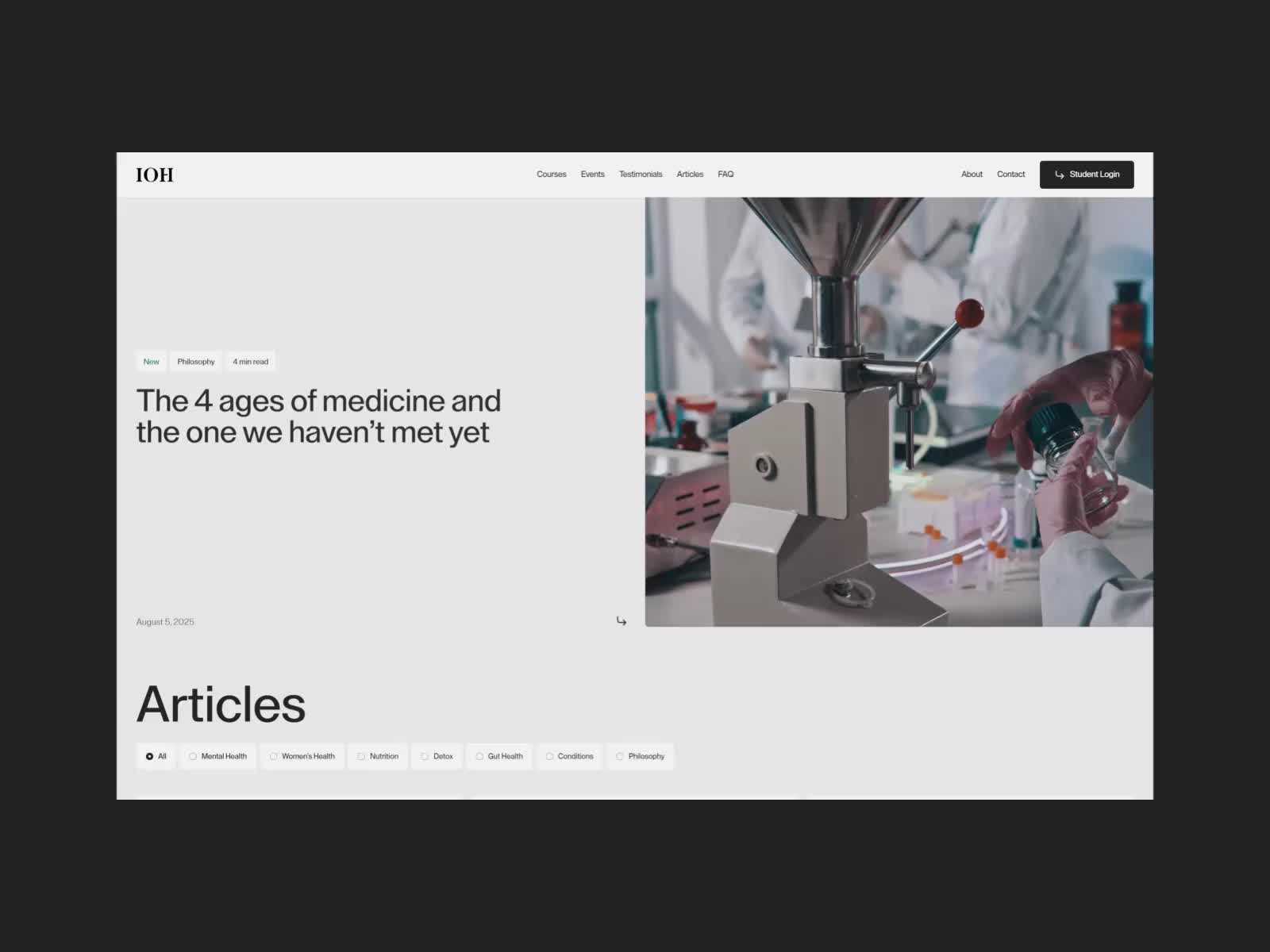The height and width of the screenshot is (952, 1270).
Task: Navigate to Articles in the top nav
Action: [x=689, y=175]
